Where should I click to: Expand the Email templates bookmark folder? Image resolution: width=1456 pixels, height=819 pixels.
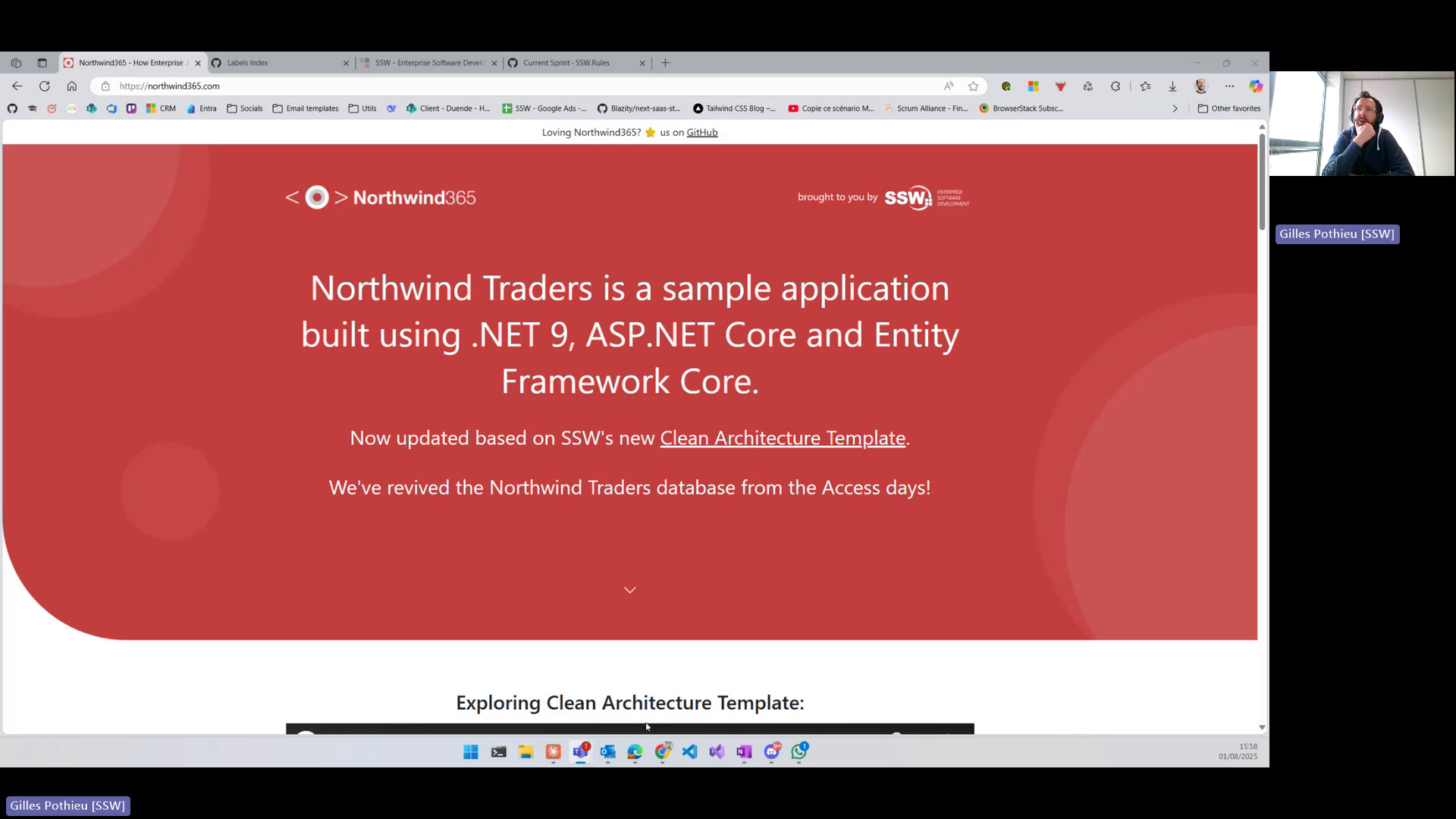[306, 108]
